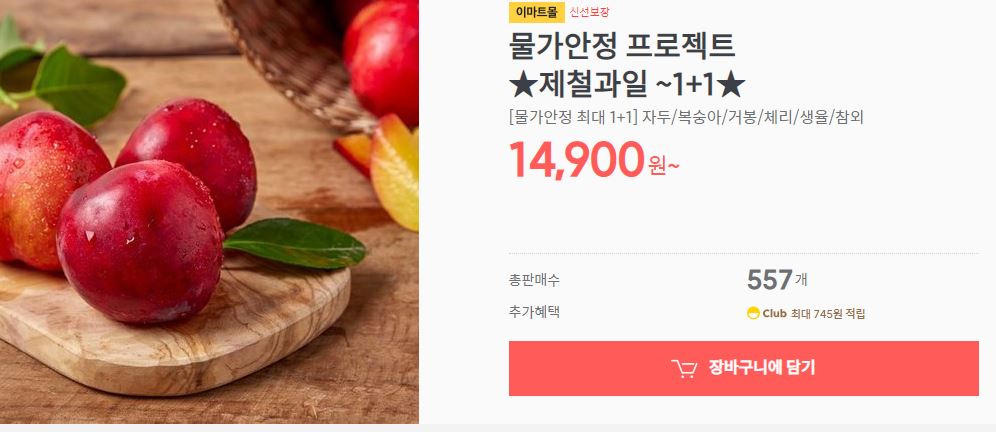This screenshot has height=432, width=996.
Task: Click the 자두/복숭아/거봉/체리 description line
Action: (686, 117)
